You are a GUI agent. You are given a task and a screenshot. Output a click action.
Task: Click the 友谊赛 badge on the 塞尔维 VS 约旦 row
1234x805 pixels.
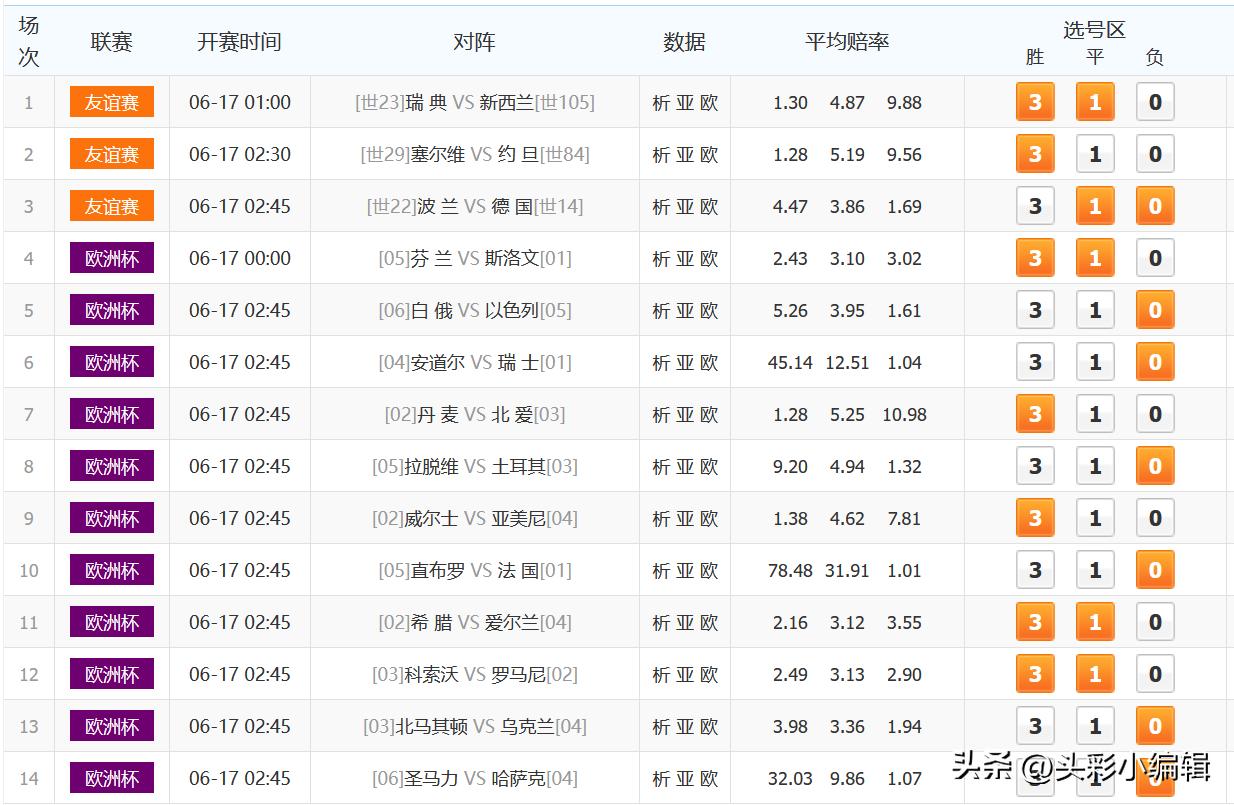click(x=111, y=154)
